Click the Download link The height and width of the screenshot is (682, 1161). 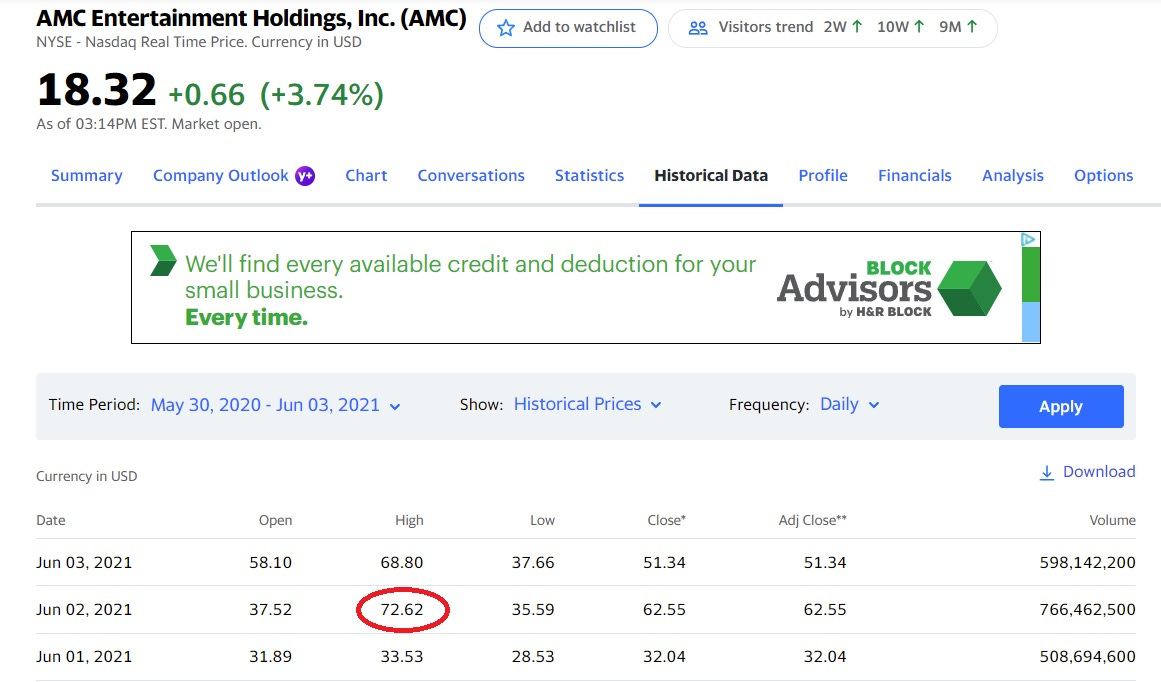click(x=1087, y=472)
